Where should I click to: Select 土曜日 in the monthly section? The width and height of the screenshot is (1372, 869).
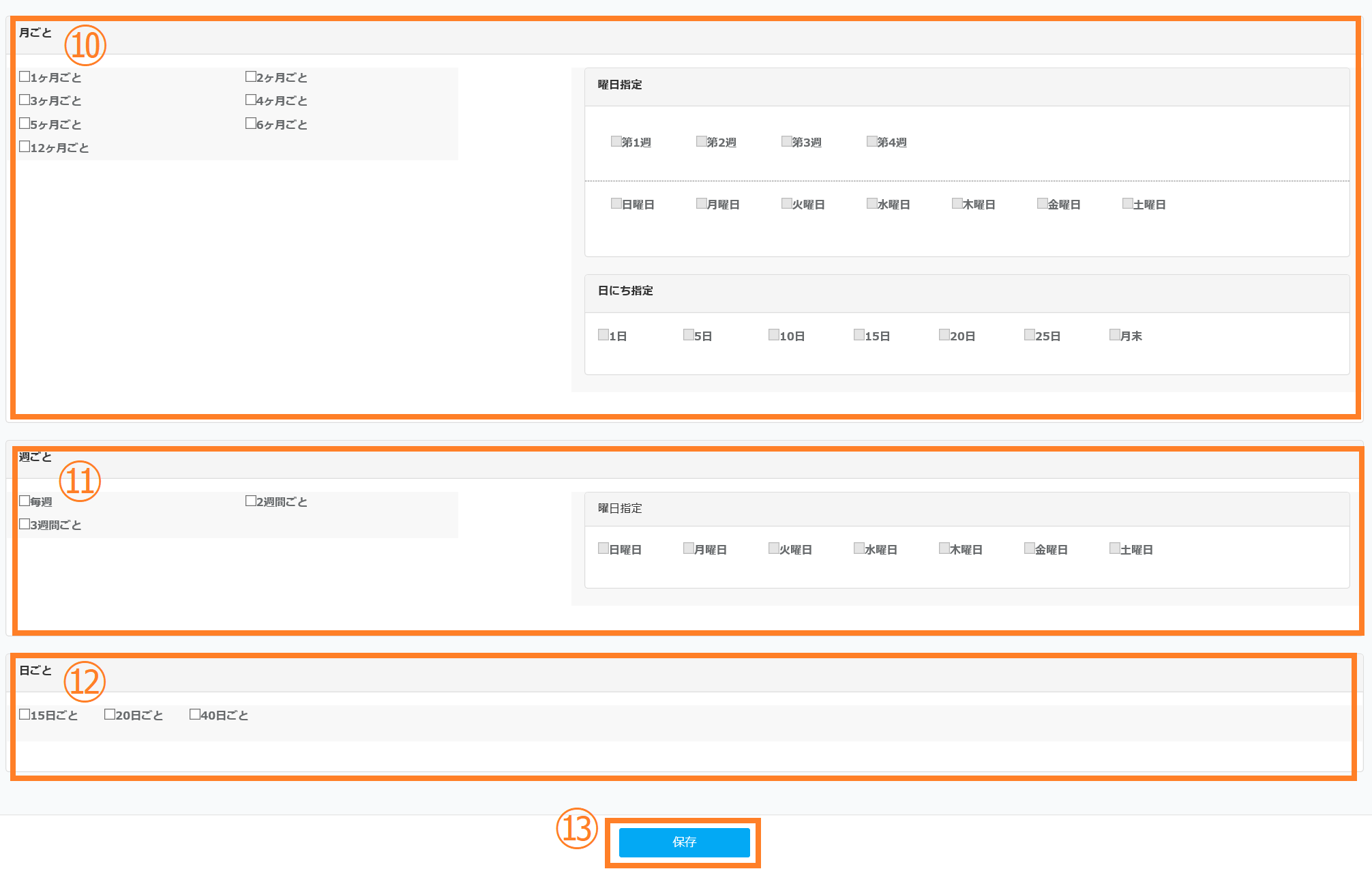[1128, 203]
